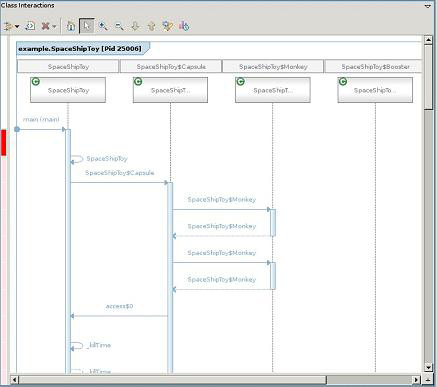The height and width of the screenshot is (387, 437).
Task: Click the vertical scrollbar thumb
Action: (429, 77)
